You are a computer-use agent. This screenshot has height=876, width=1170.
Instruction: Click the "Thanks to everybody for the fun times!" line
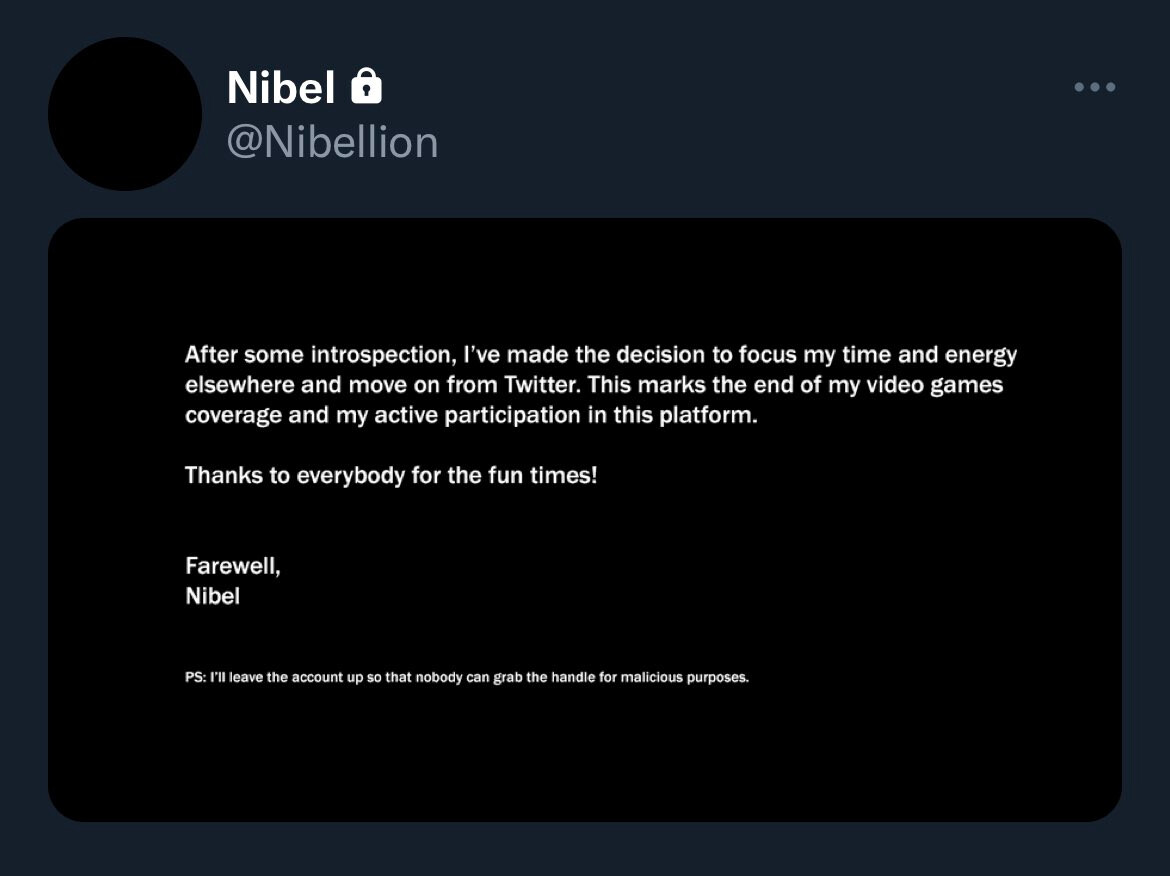391,475
